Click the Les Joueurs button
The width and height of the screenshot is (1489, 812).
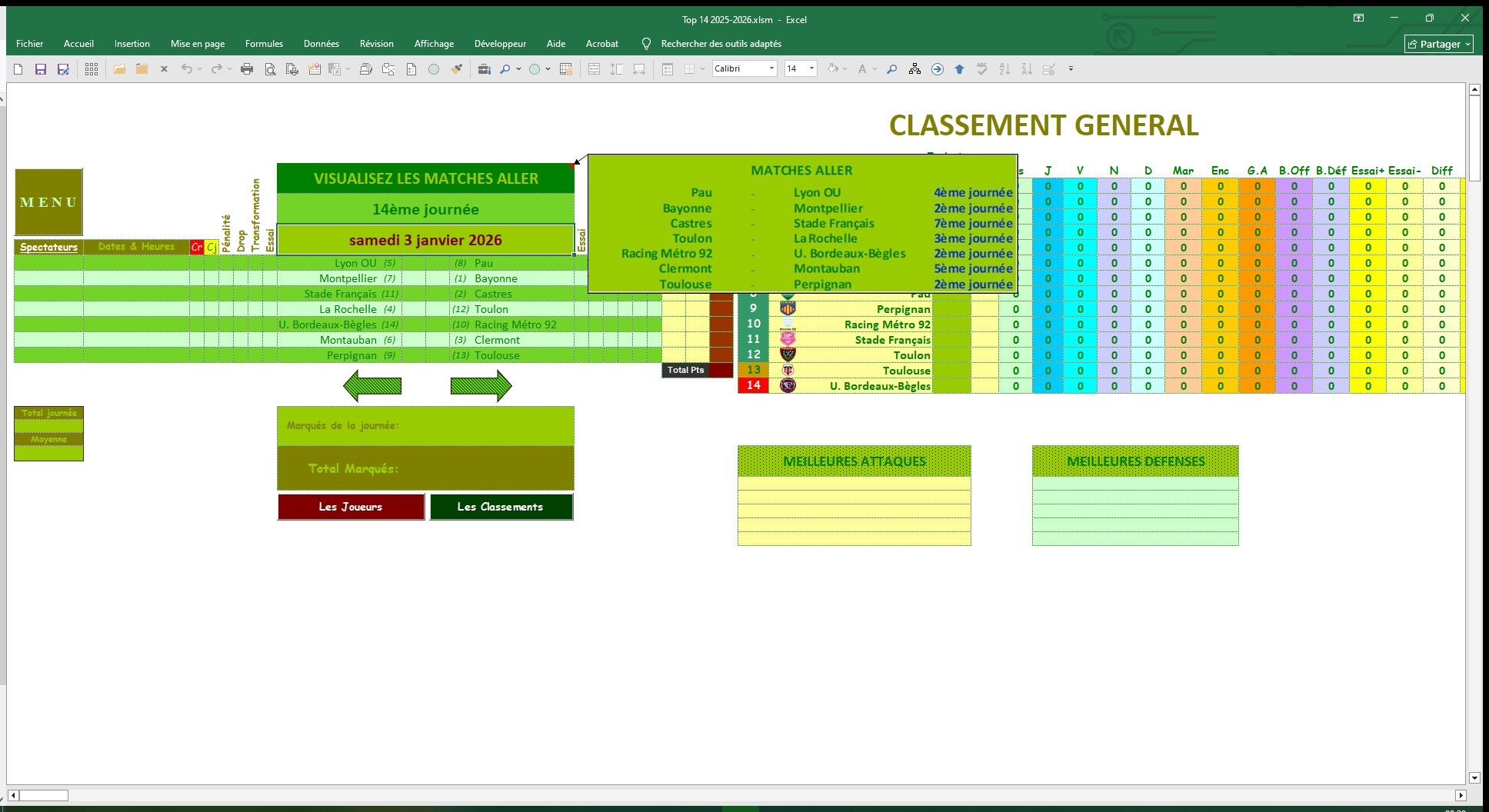coord(351,507)
